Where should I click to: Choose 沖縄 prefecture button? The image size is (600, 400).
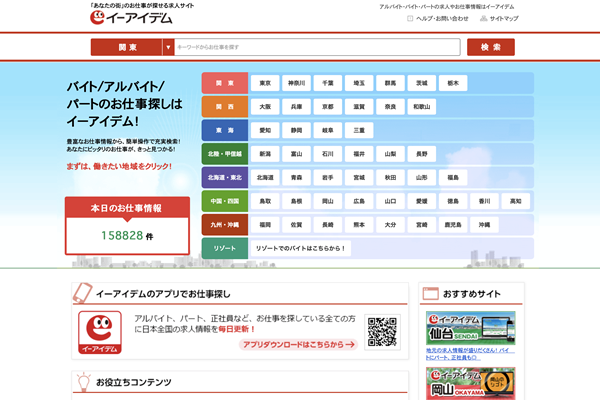click(x=484, y=225)
